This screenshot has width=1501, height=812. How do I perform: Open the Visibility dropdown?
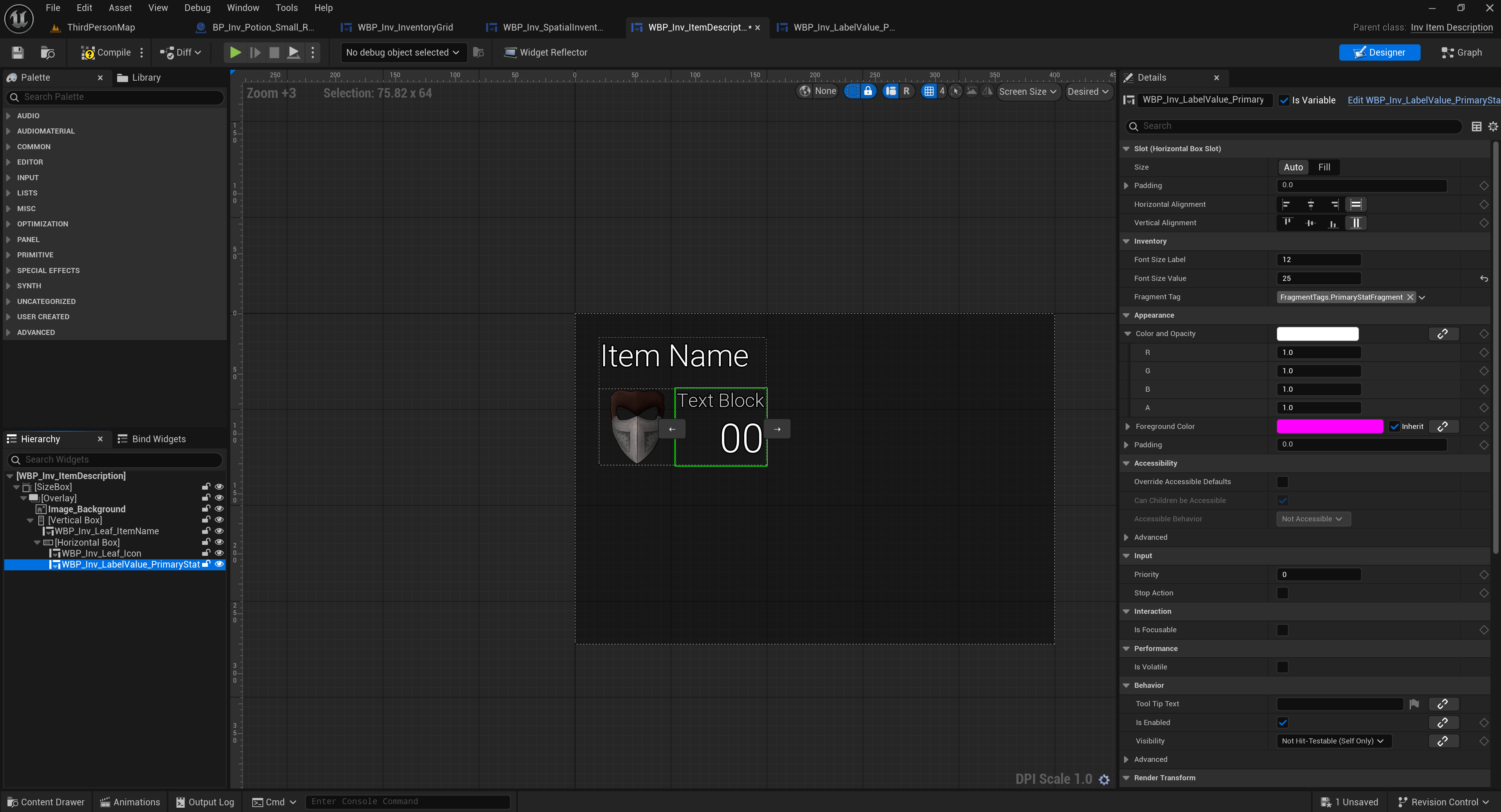click(1333, 741)
